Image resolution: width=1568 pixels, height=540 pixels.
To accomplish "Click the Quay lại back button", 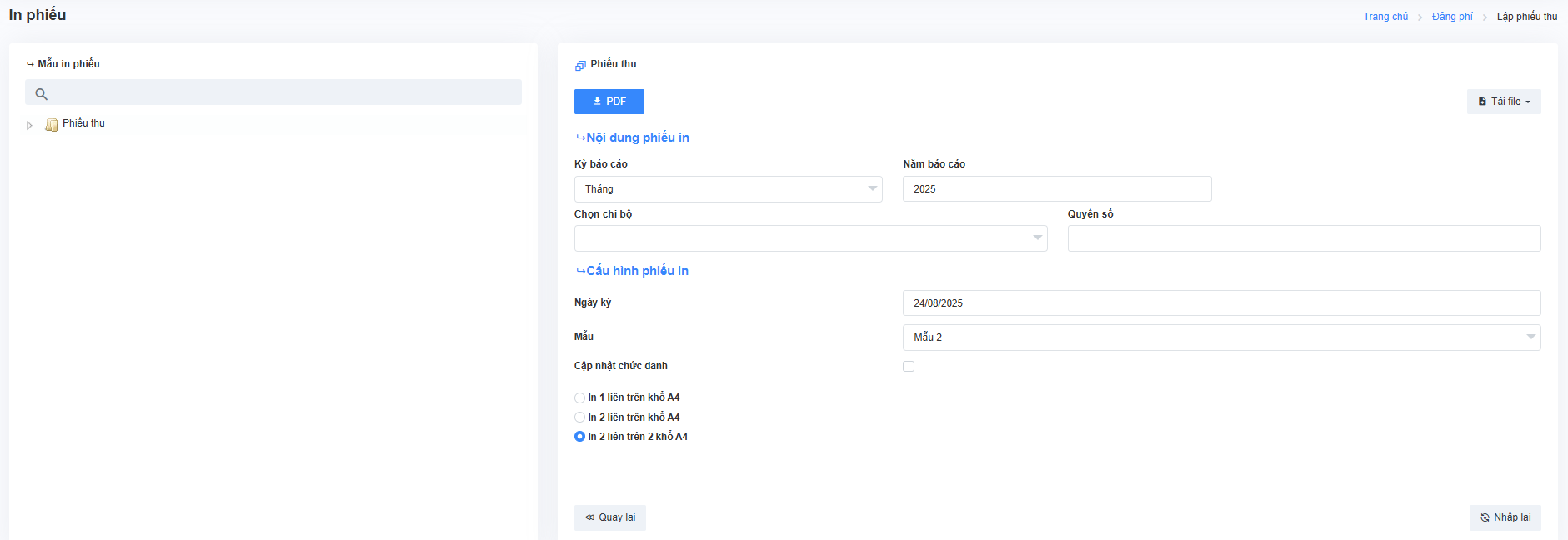I will coord(609,517).
